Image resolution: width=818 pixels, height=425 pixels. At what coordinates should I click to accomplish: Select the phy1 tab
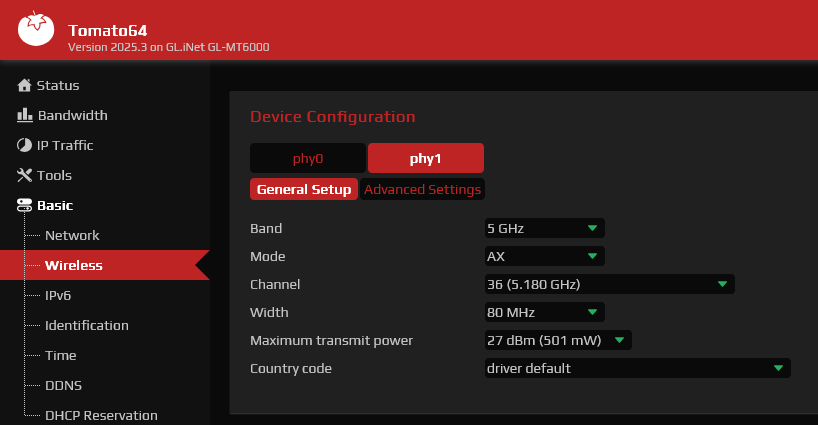[426, 158]
